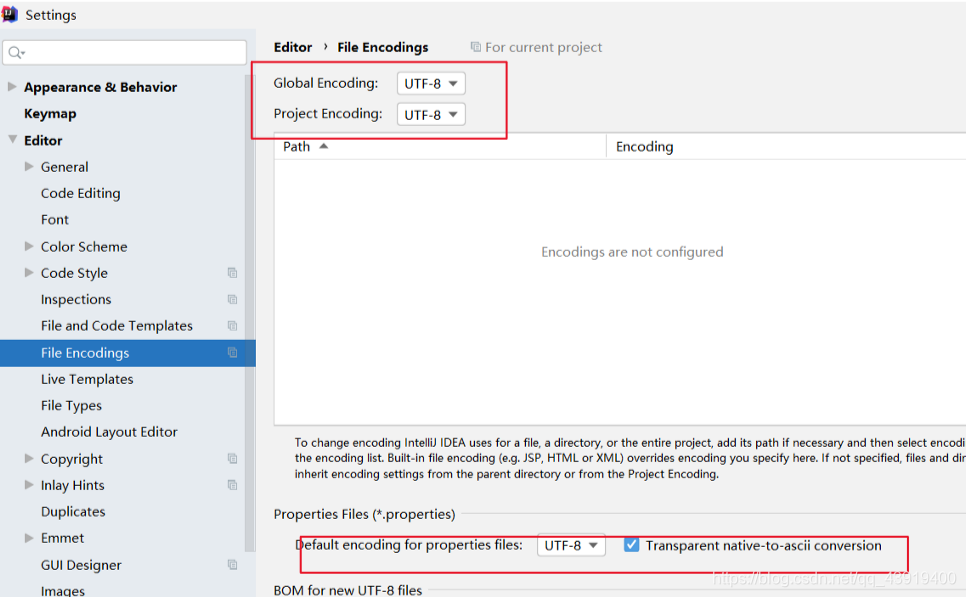Click Editor in the breadcrumb
The width and height of the screenshot is (966, 597).
click(293, 47)
